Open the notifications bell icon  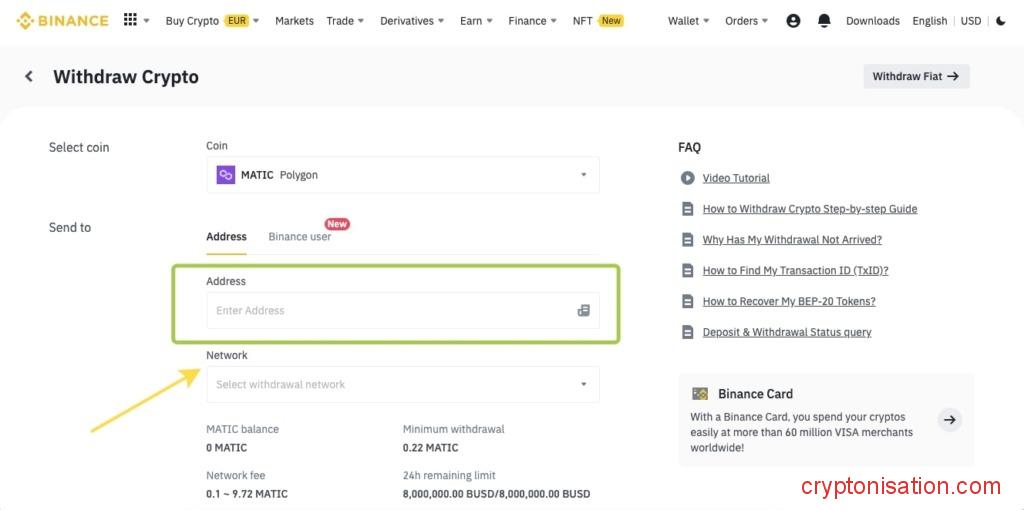(824, 20)
